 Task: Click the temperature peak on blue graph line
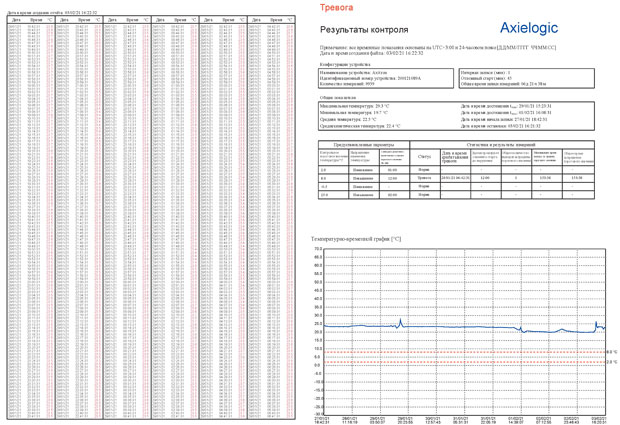click(x=400, y=319)
